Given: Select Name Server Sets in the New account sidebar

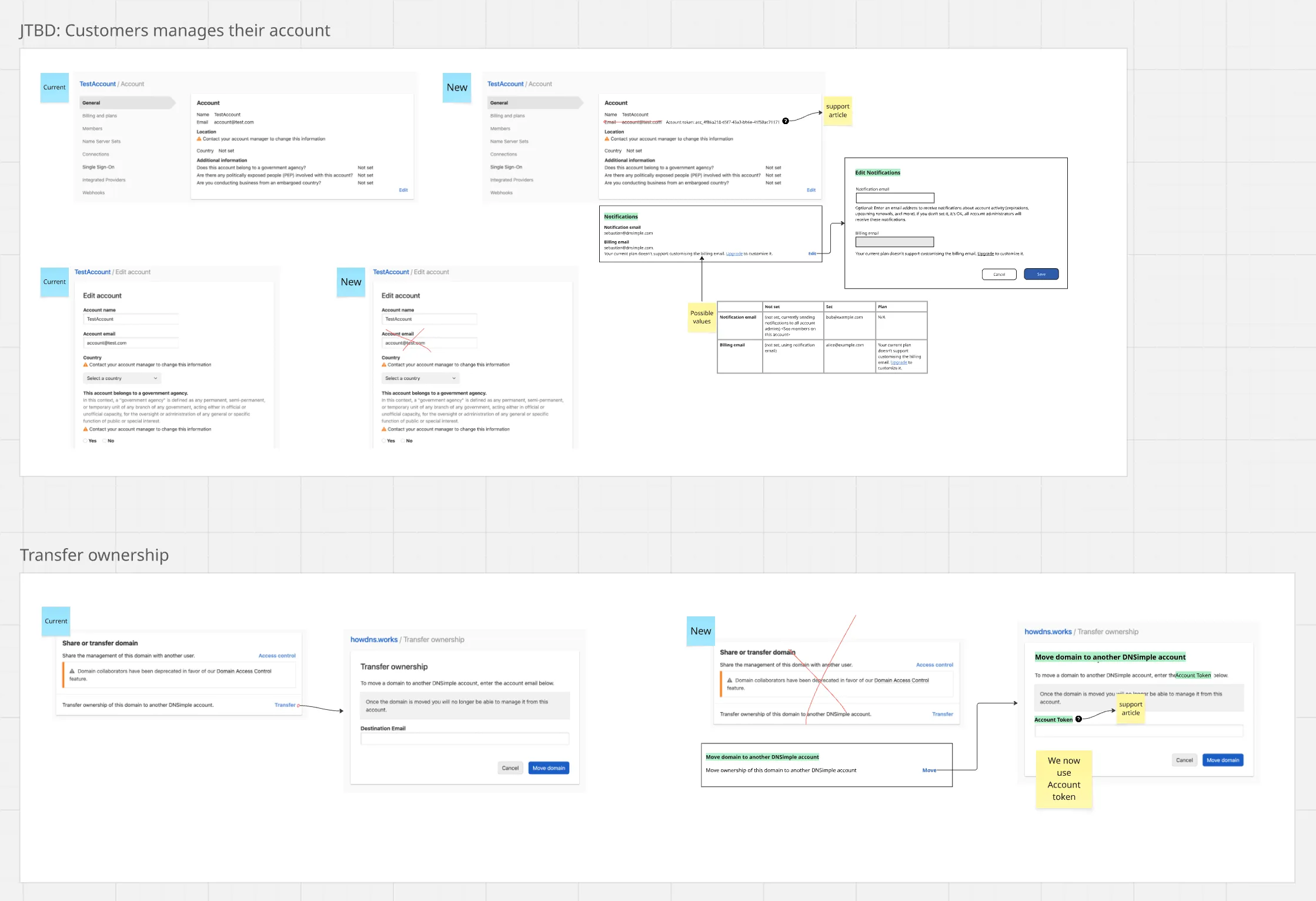Looking at the screenshot, I should coord(509,142).
